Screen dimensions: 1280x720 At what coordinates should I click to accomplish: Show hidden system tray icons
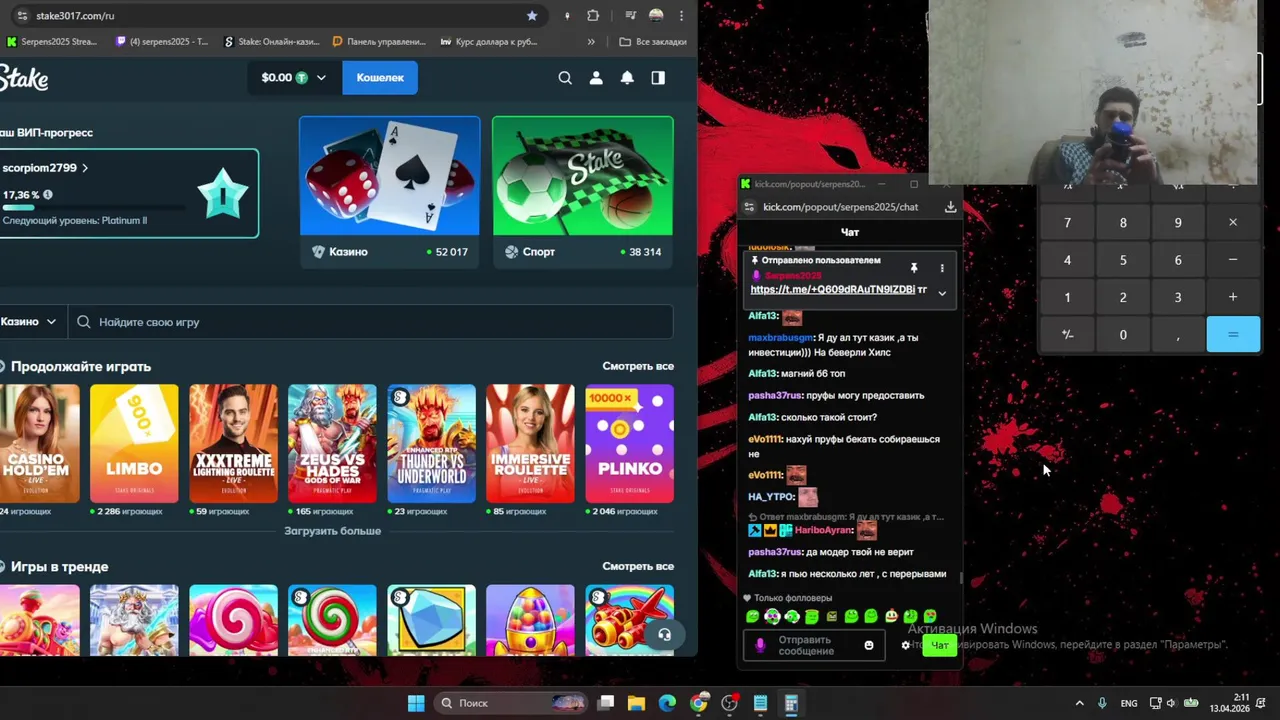click(1079, 703)
